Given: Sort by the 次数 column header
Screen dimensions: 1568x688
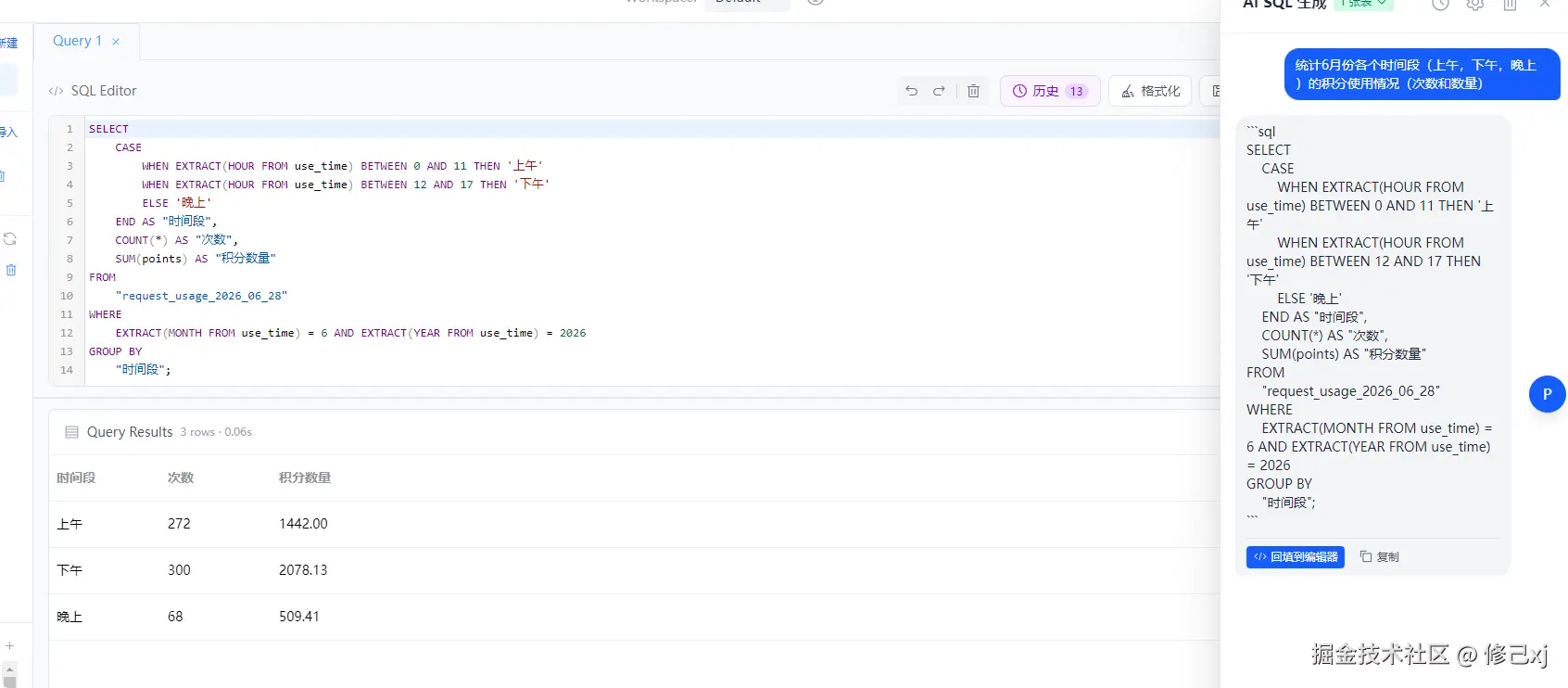Looking at the screenshot, I should (181, 478).
